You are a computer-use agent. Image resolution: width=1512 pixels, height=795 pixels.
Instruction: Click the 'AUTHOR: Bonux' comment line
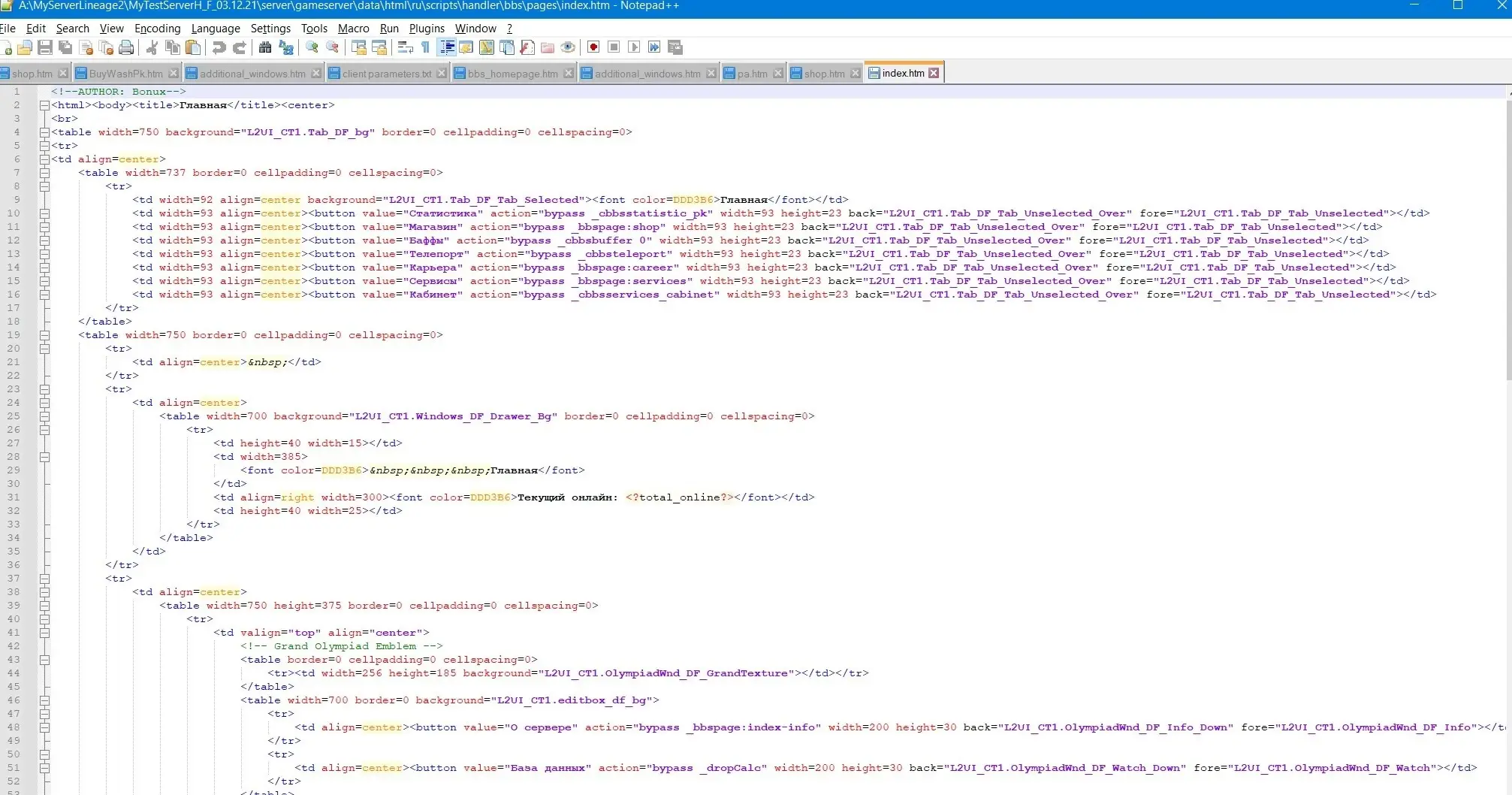pyautogui.click(x=119, y=92)
